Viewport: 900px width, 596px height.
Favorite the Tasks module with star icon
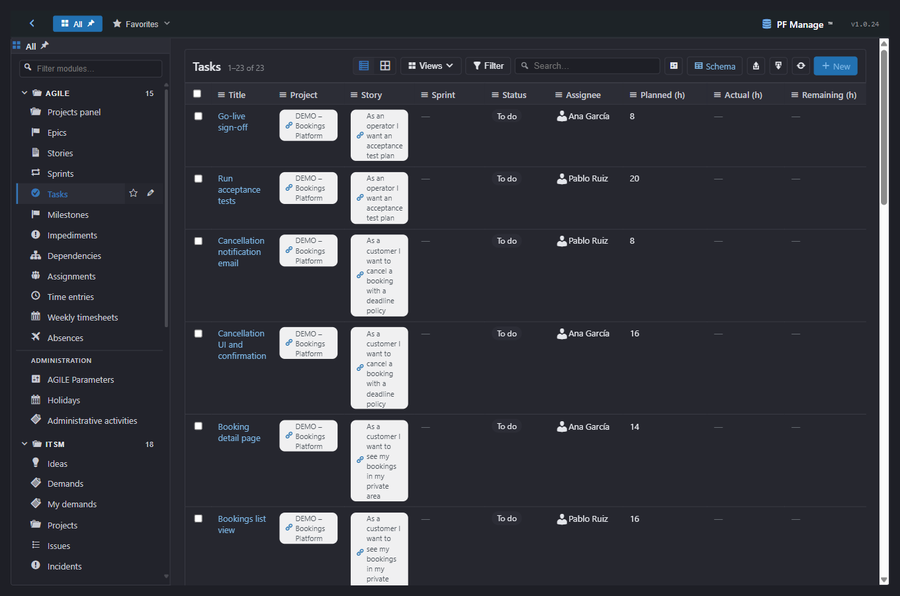tap(133, 193)
